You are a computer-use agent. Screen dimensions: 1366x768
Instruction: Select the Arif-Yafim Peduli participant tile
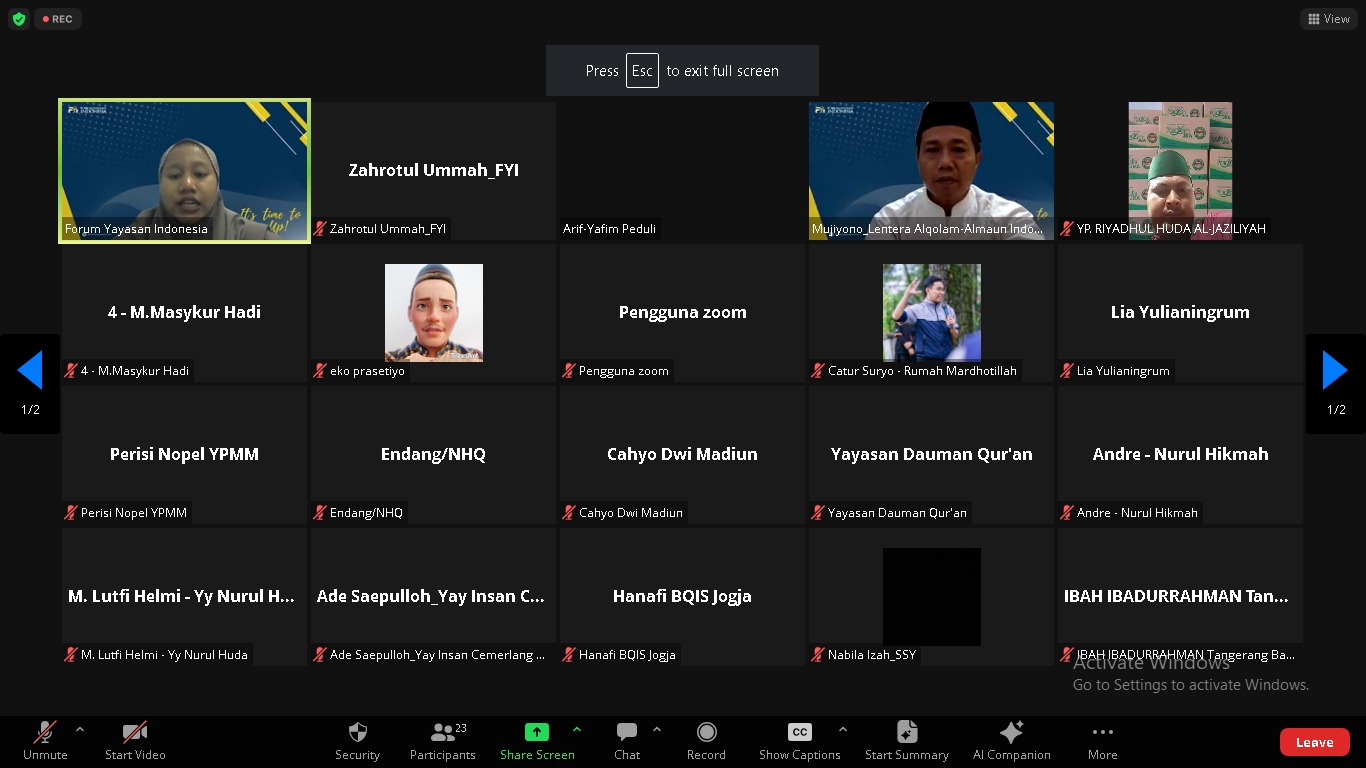(682, 170)
